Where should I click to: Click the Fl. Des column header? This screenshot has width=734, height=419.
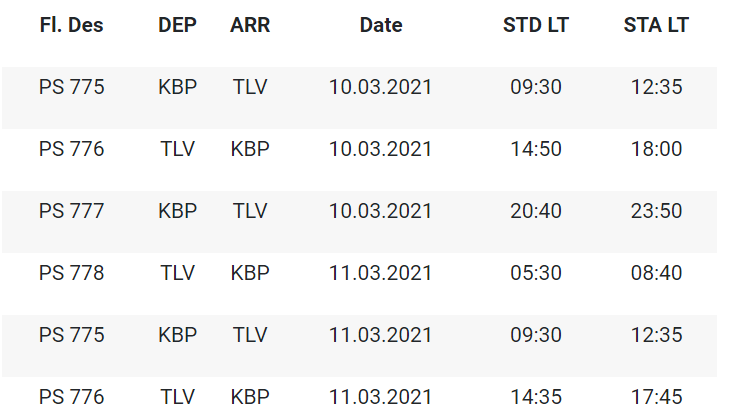(72, 25)
